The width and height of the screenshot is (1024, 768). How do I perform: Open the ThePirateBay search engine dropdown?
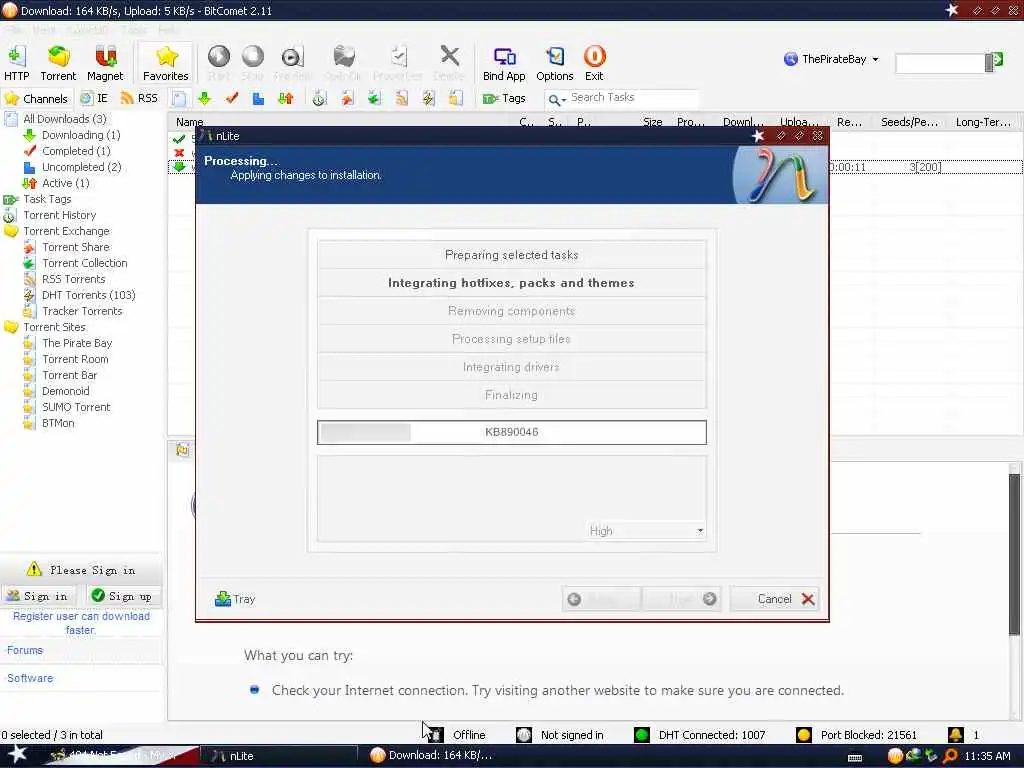831,59
